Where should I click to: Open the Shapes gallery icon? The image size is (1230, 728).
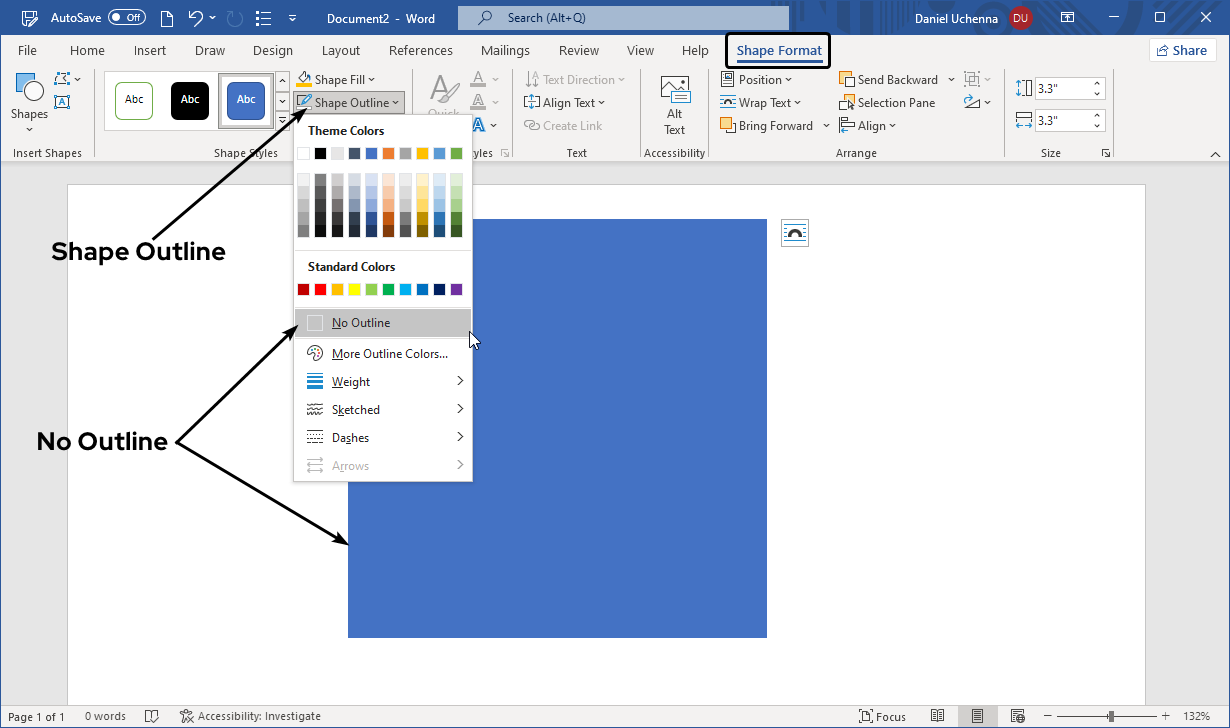[29, 92]
